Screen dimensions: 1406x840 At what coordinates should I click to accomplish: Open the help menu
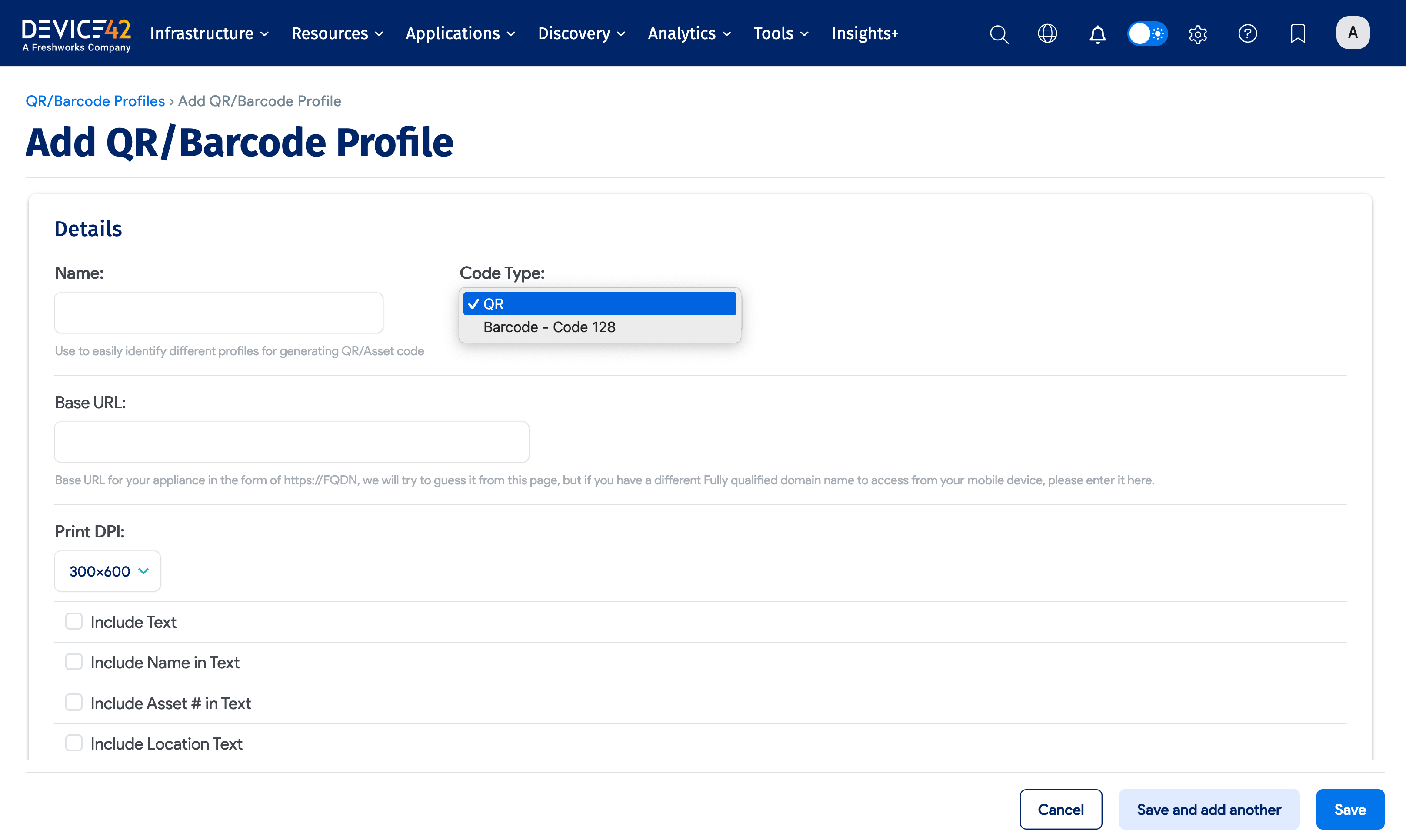pyautogui.click(x=1247, y=33)
